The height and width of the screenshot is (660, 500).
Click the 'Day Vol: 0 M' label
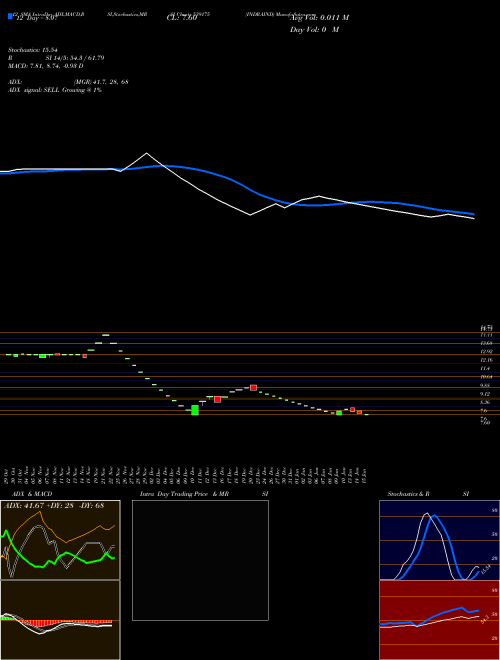(314, 30)
